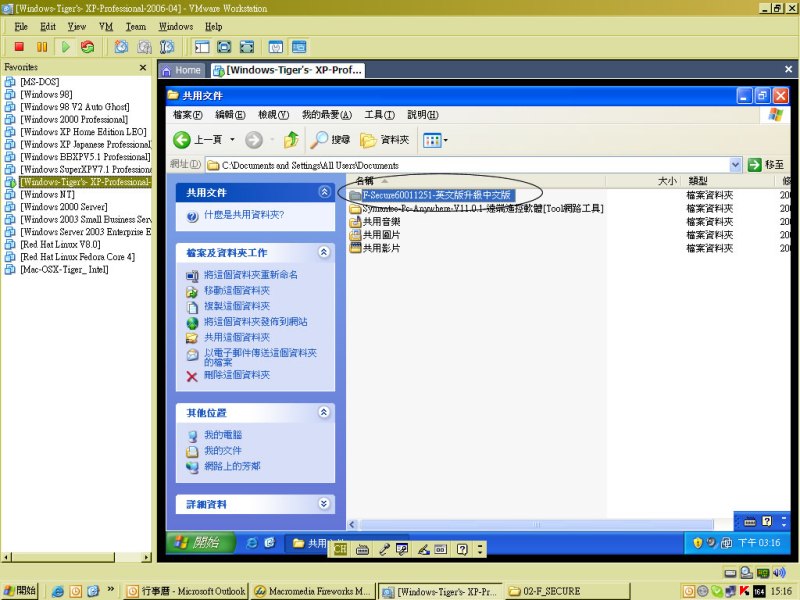Show the console view from the VMware toolbar
This screenshot has width=800, height=600.
299,47
